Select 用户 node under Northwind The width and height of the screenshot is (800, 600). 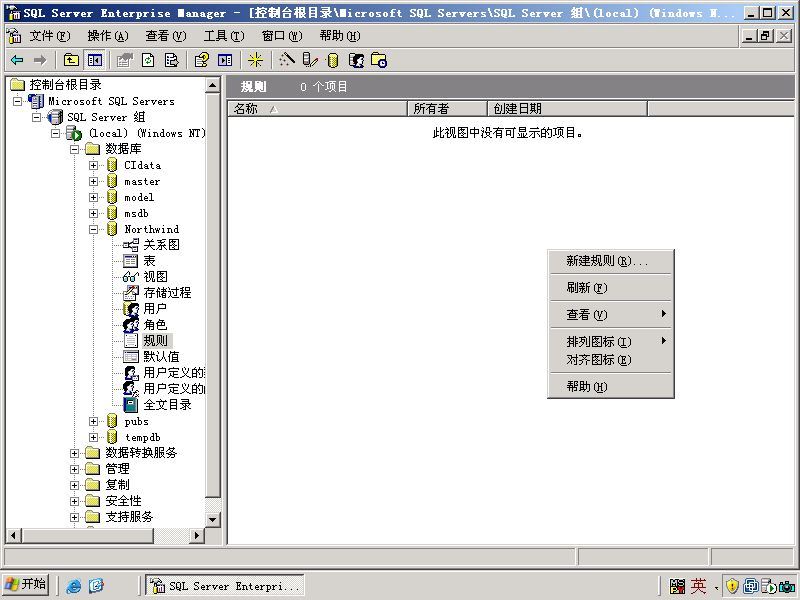tap(155, 309)
